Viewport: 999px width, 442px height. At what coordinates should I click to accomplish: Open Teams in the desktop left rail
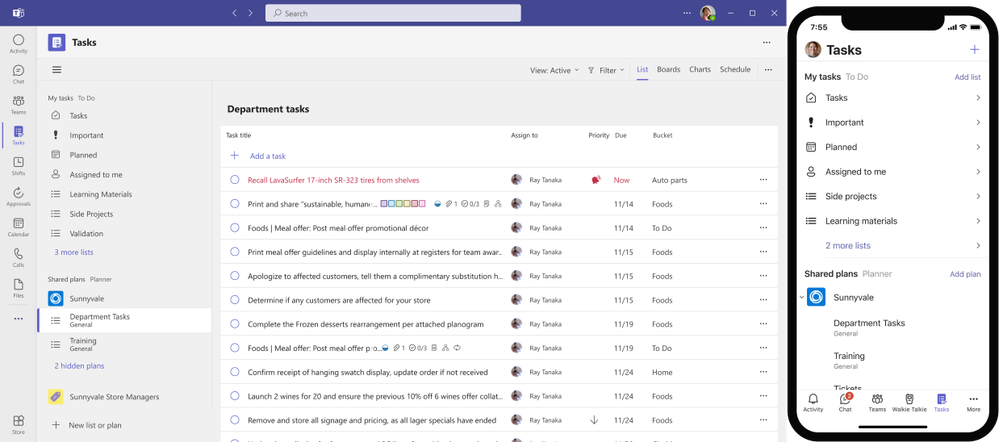click(18, 105)
